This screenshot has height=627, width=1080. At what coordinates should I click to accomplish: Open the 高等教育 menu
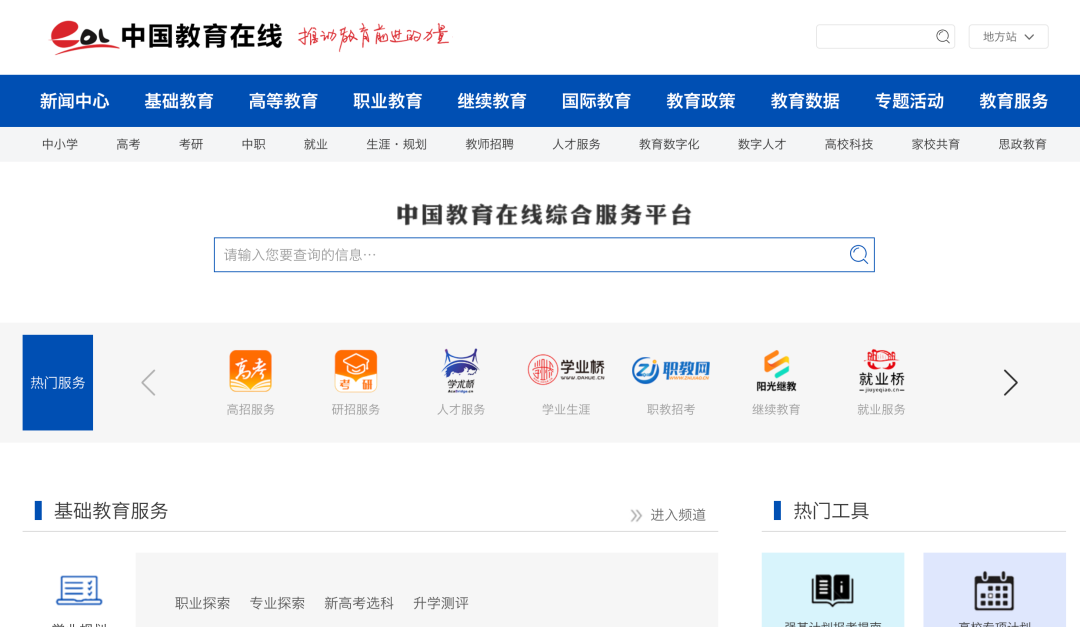(x=283, y=101)
